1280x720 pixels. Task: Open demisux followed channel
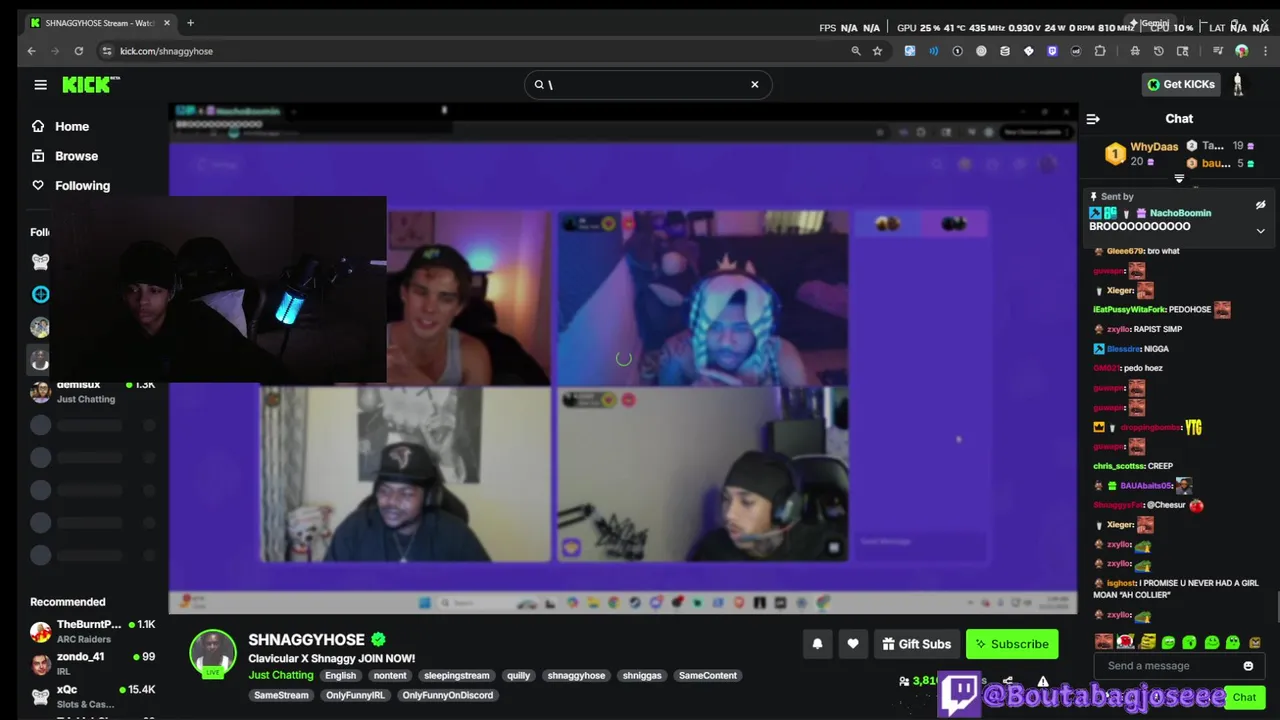pos(92,391)
